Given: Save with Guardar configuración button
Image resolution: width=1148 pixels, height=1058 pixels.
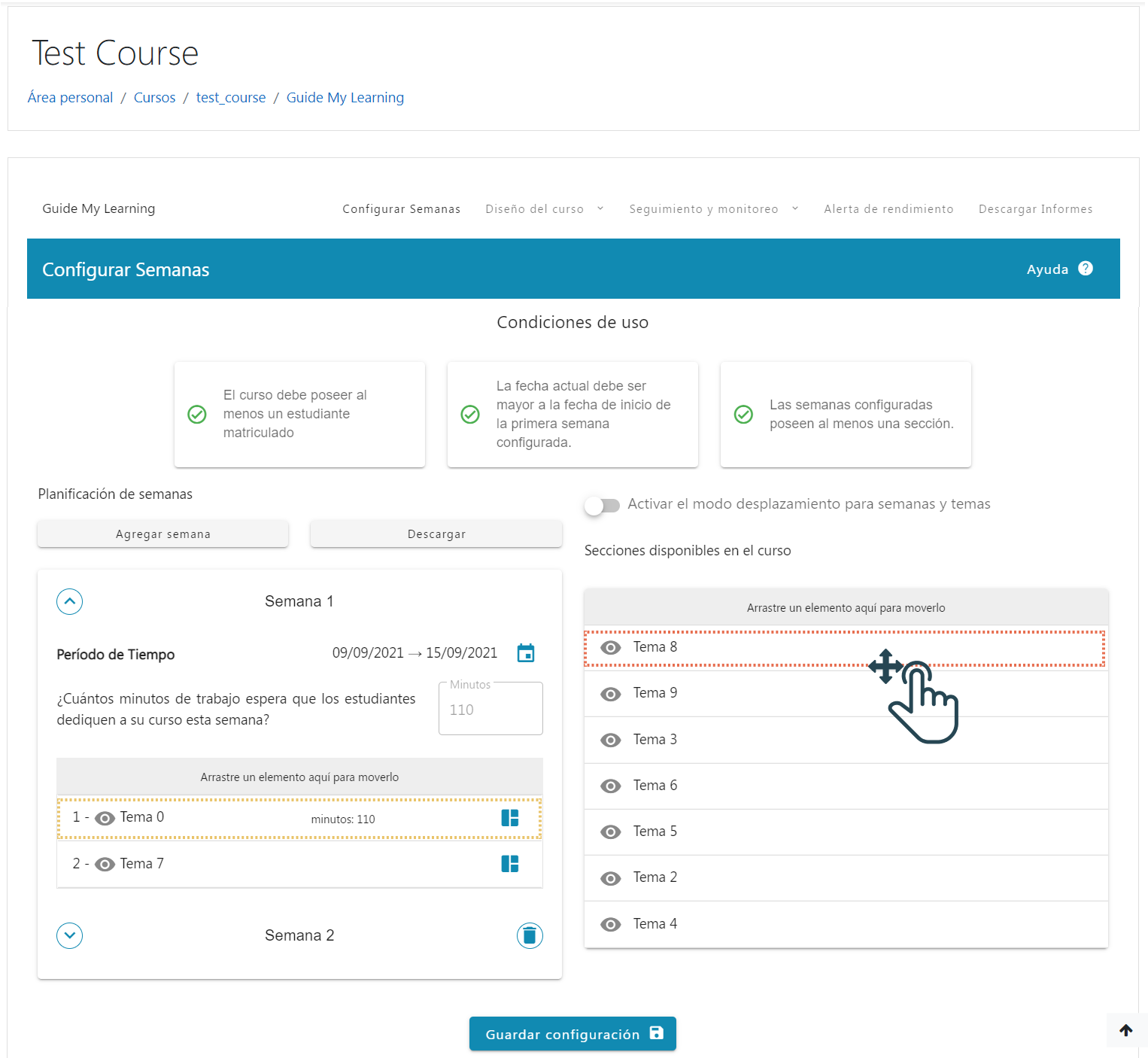Looking at the screenshot, I should point(572,1033).
